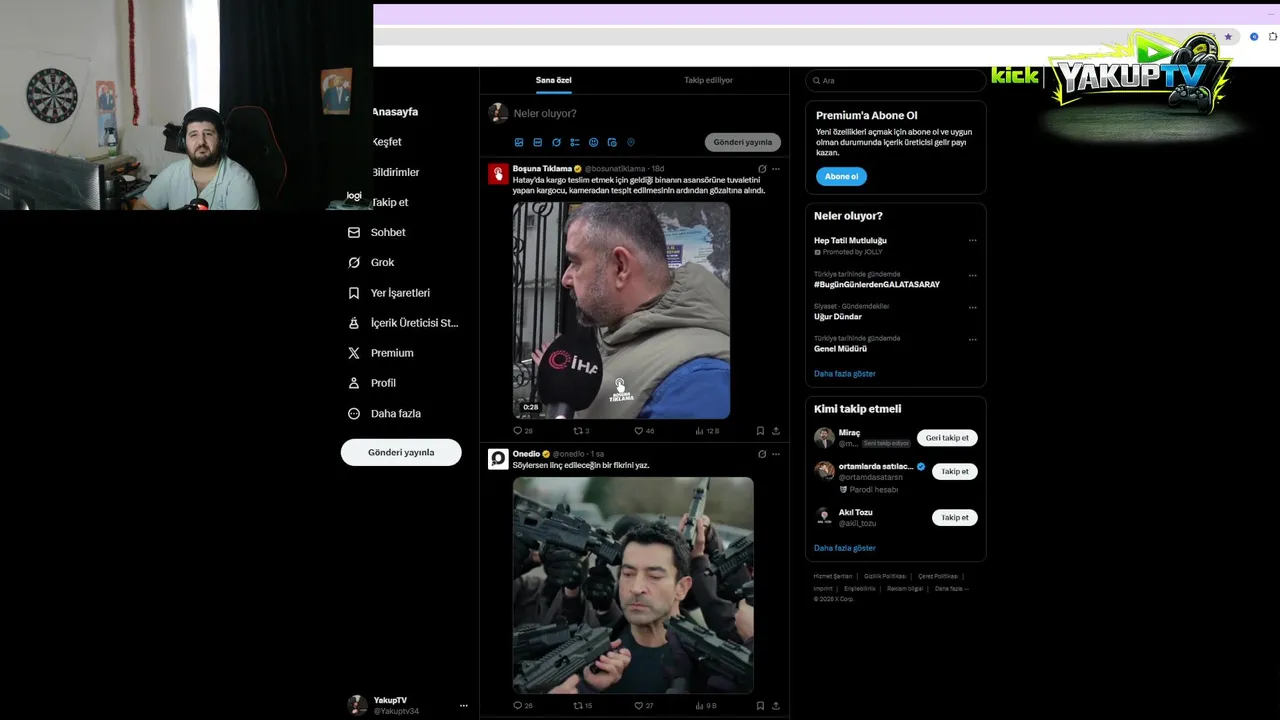
Task: Add a poll to the post
Action: [575, 143]
